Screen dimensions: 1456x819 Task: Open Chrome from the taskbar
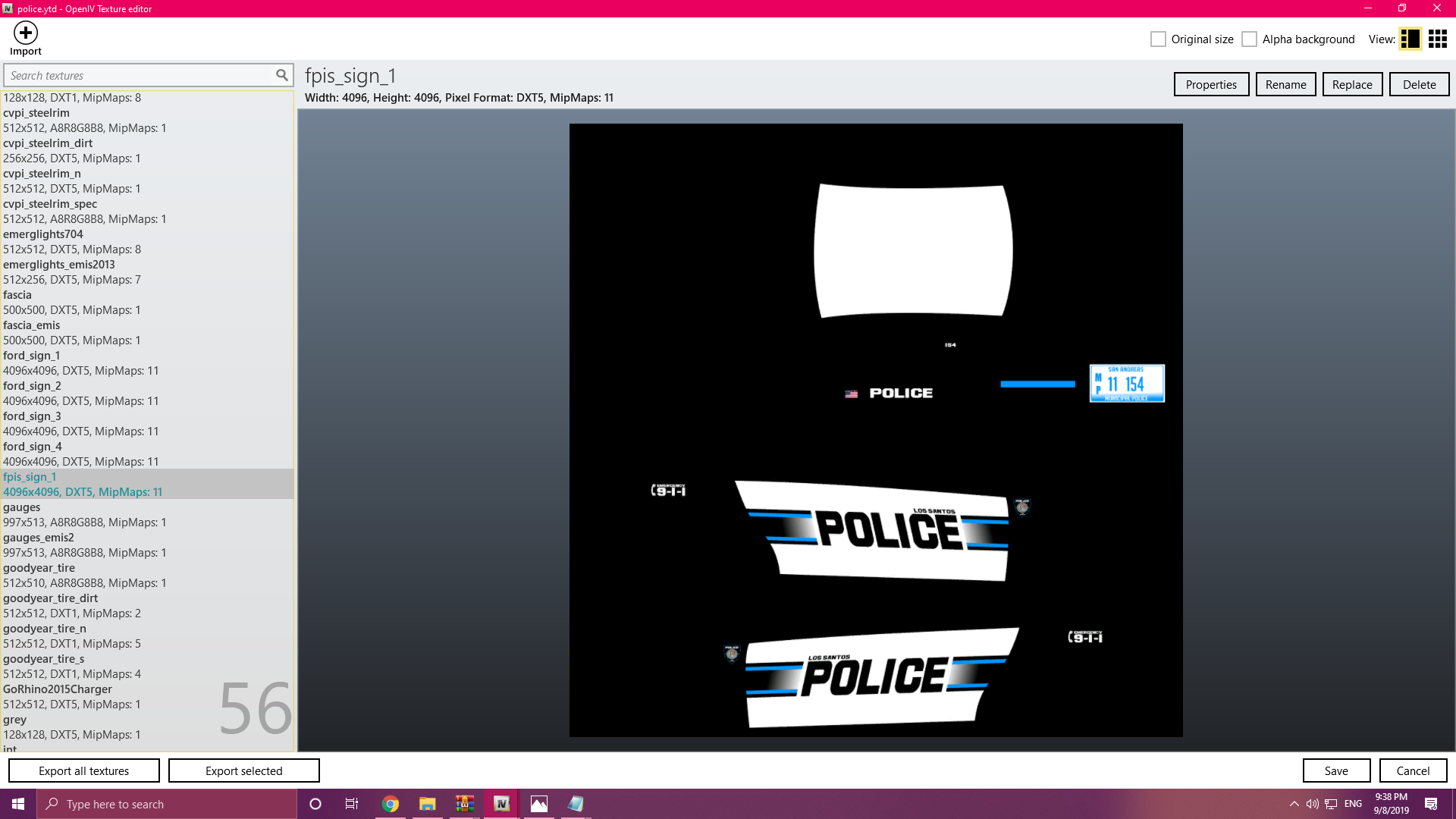click(x=391, y=804)
